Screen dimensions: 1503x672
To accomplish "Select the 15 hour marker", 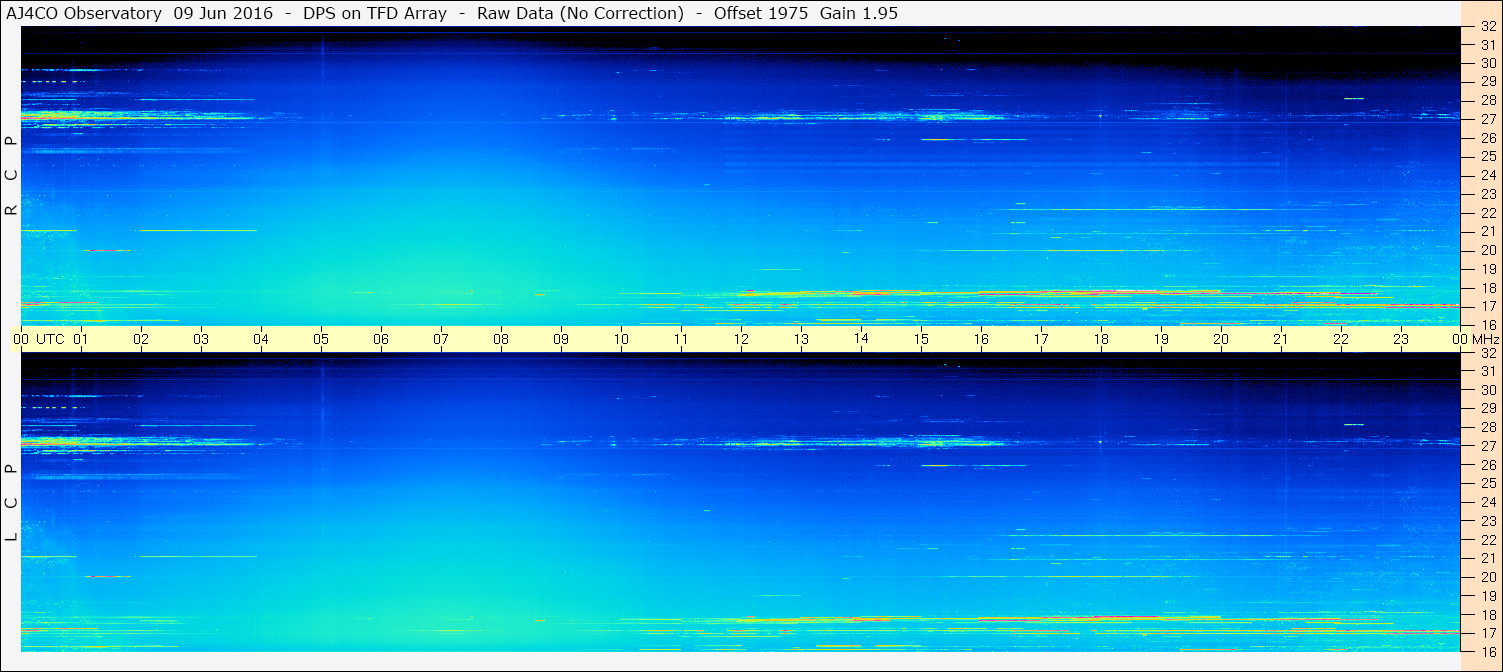I will [921, 339].
